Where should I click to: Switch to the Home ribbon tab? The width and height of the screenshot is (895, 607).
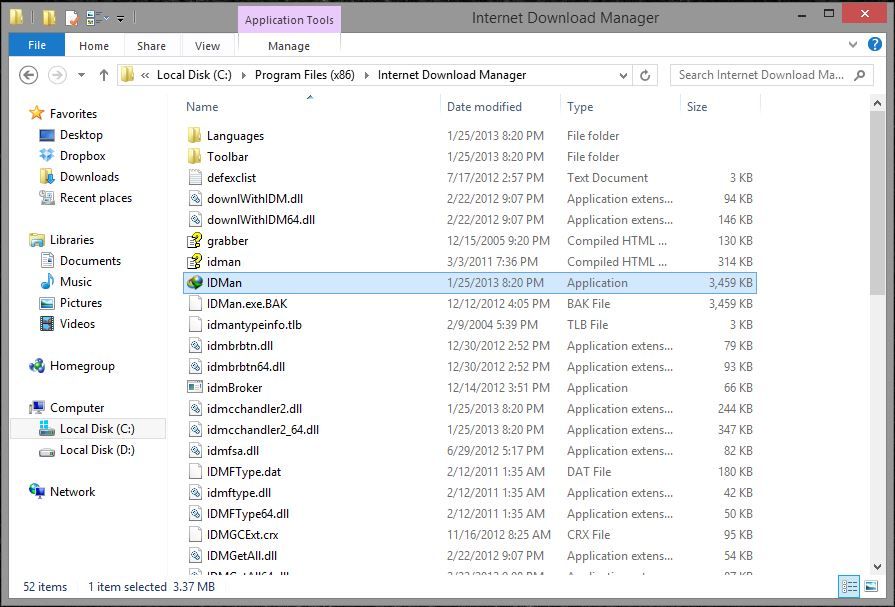94,46
